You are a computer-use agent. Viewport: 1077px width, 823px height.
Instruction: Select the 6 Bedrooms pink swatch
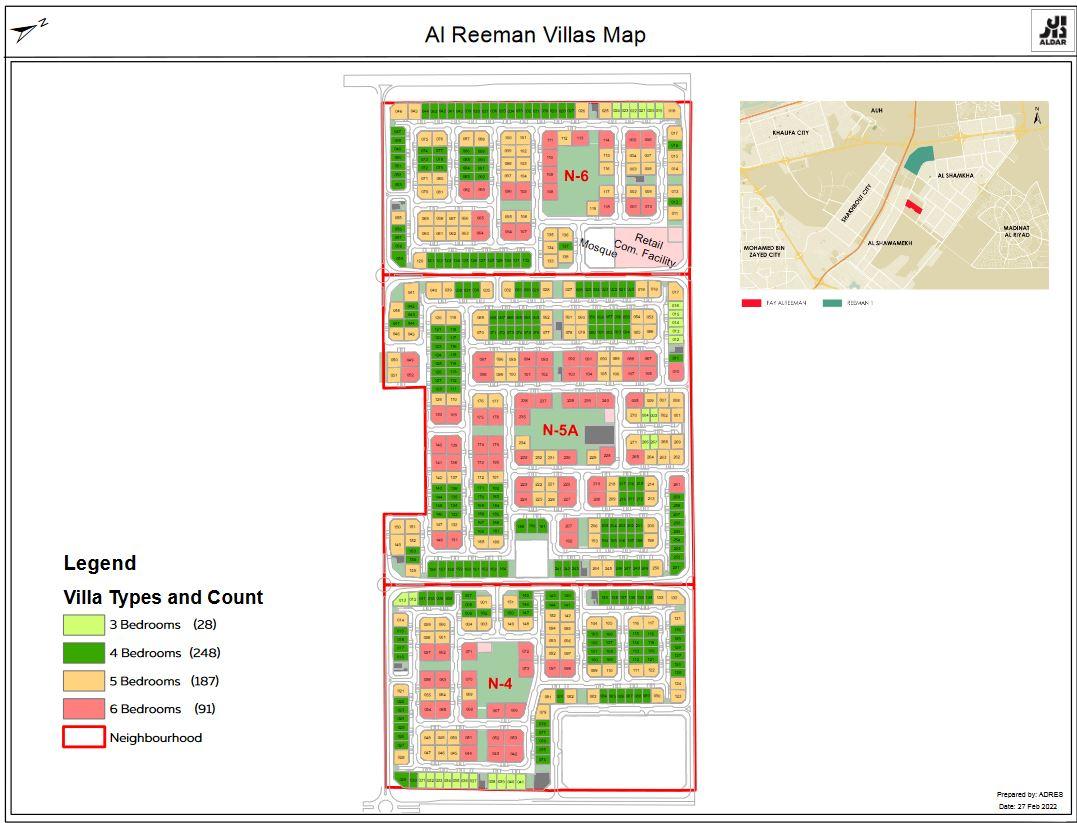click(x=84, y=709)
